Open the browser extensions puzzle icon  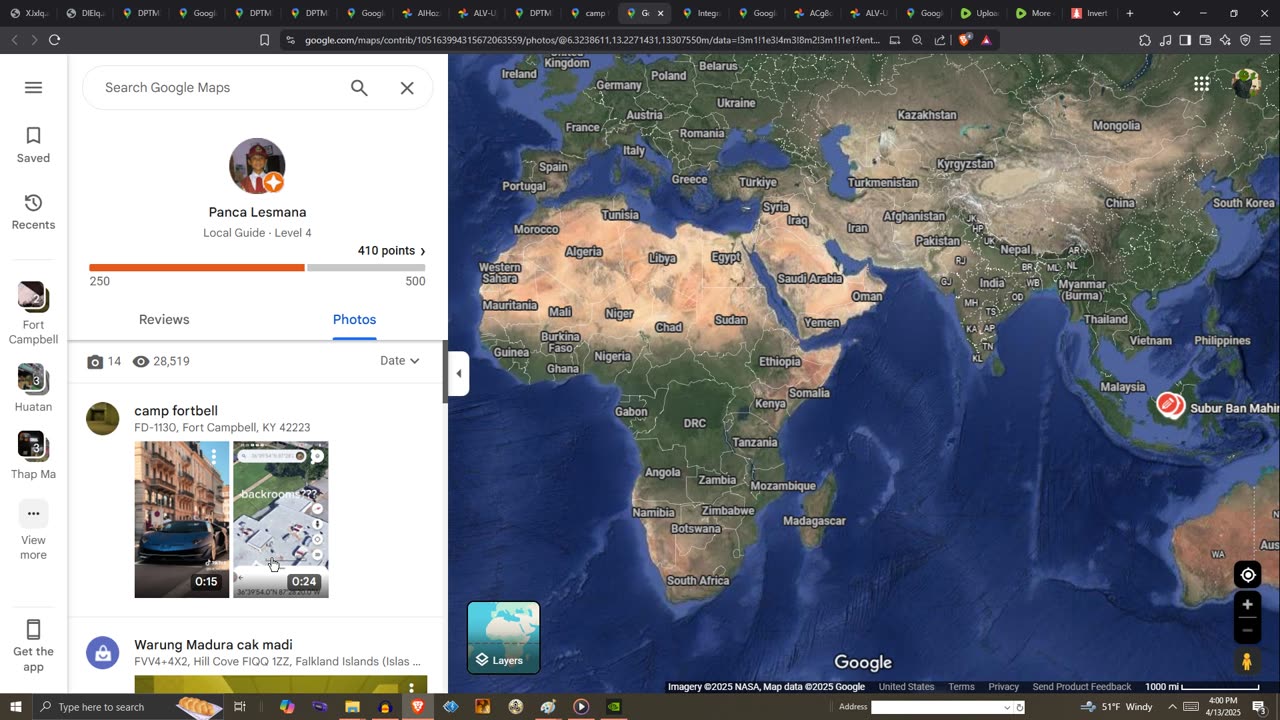(x=1144, y=40)
